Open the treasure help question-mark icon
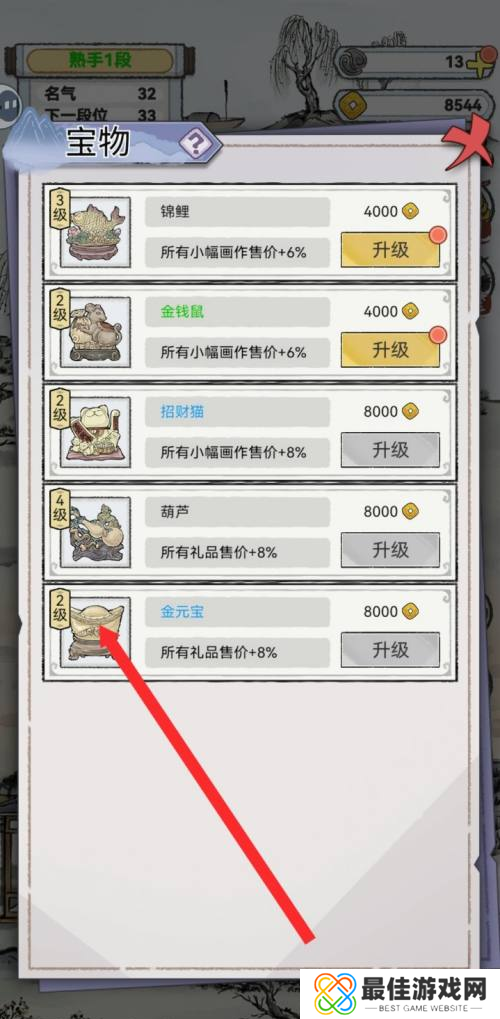Viewport: 500px width, 1019px height. click(198, 143)
